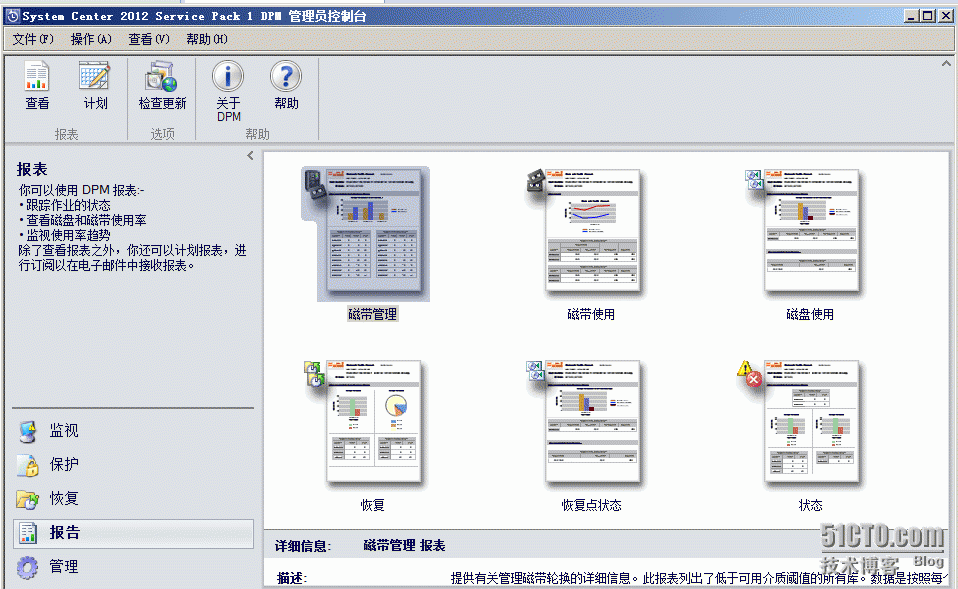958x589 pixels.
Task: Click the 磁带使用 report label
Action: pyautogui.click(x=591, y=314)
